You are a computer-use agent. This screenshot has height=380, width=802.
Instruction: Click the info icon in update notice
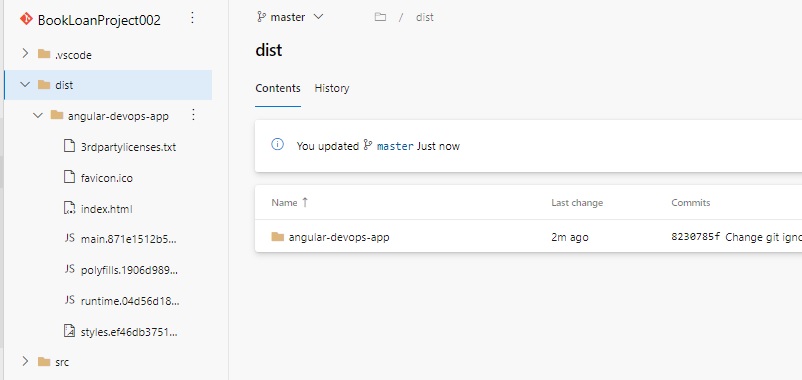pos(277,144)
